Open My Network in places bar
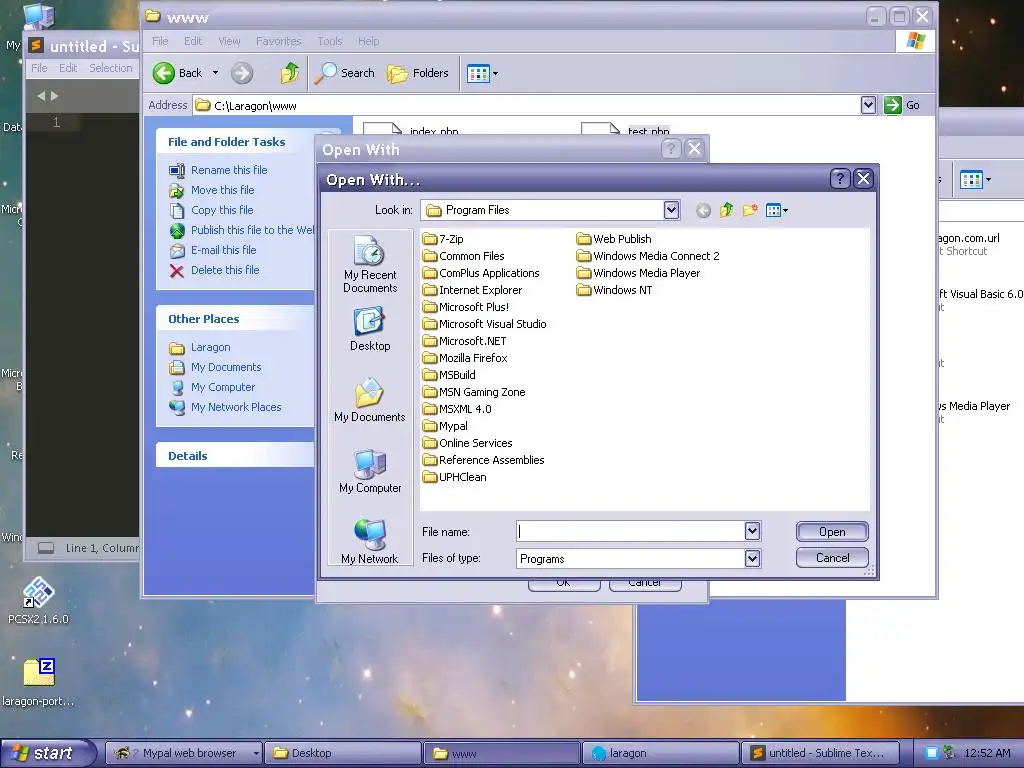 (370, 541)
